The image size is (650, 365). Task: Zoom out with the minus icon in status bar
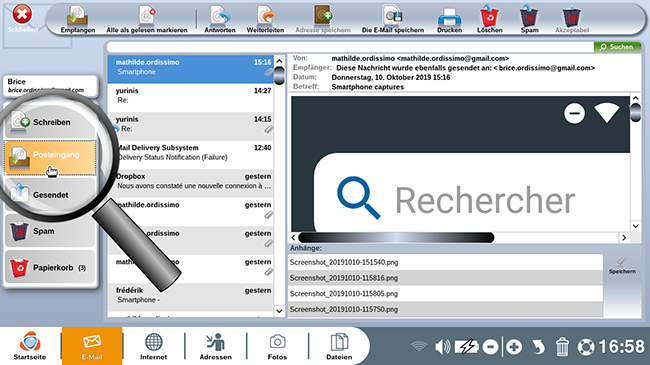(x=490, y=346)
